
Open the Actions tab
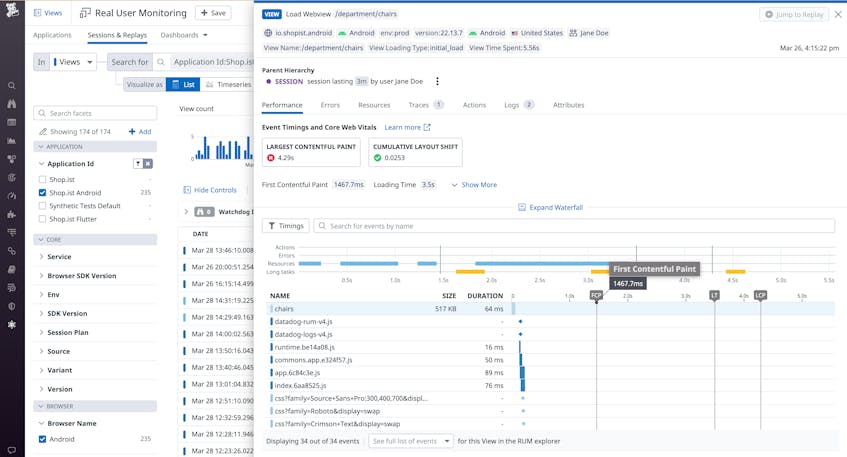pos(474,105)
